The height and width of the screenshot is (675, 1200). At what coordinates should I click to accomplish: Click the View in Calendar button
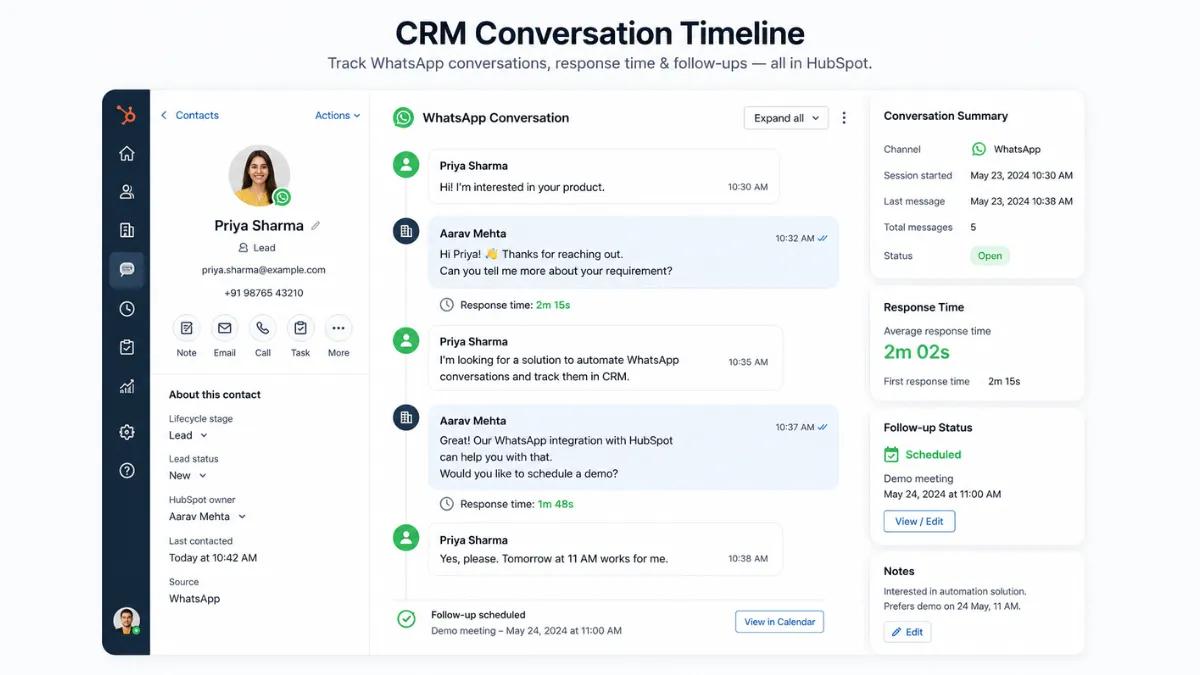point(780,622)
